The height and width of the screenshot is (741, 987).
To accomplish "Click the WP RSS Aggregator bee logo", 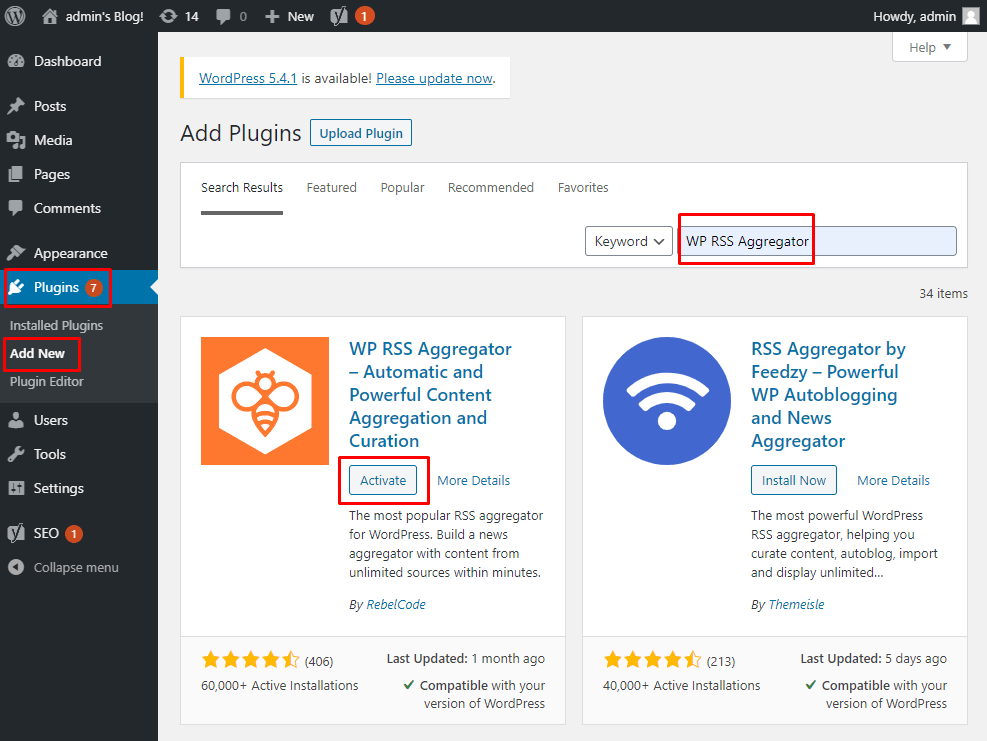I will 265,401.
